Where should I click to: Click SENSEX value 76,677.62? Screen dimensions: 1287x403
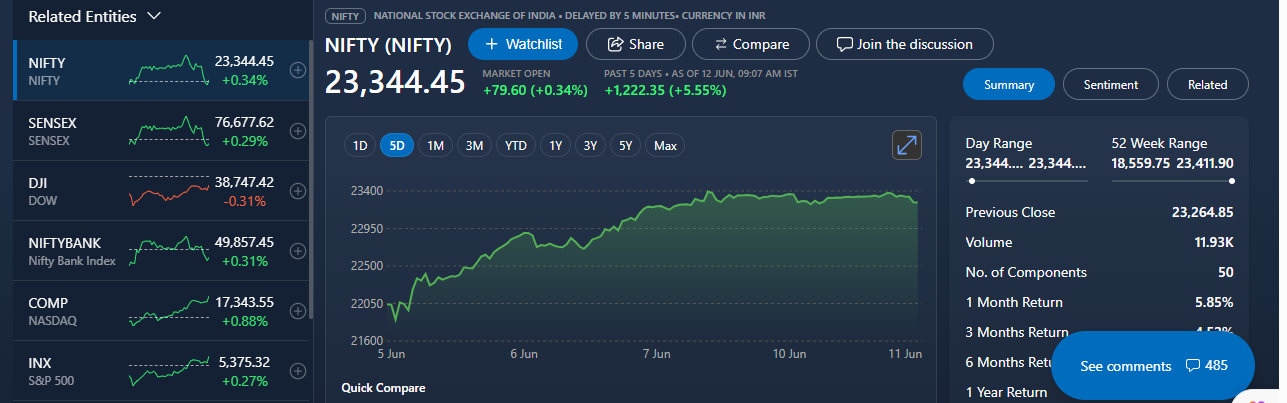244,122
